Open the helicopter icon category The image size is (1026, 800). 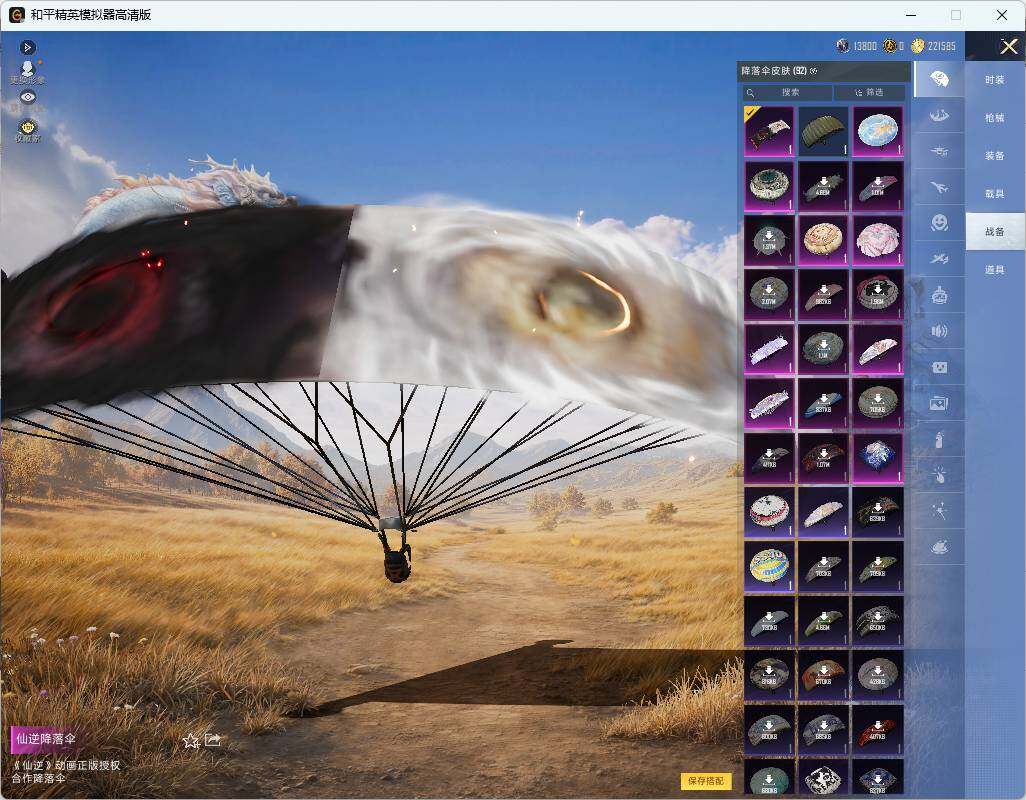939,152
